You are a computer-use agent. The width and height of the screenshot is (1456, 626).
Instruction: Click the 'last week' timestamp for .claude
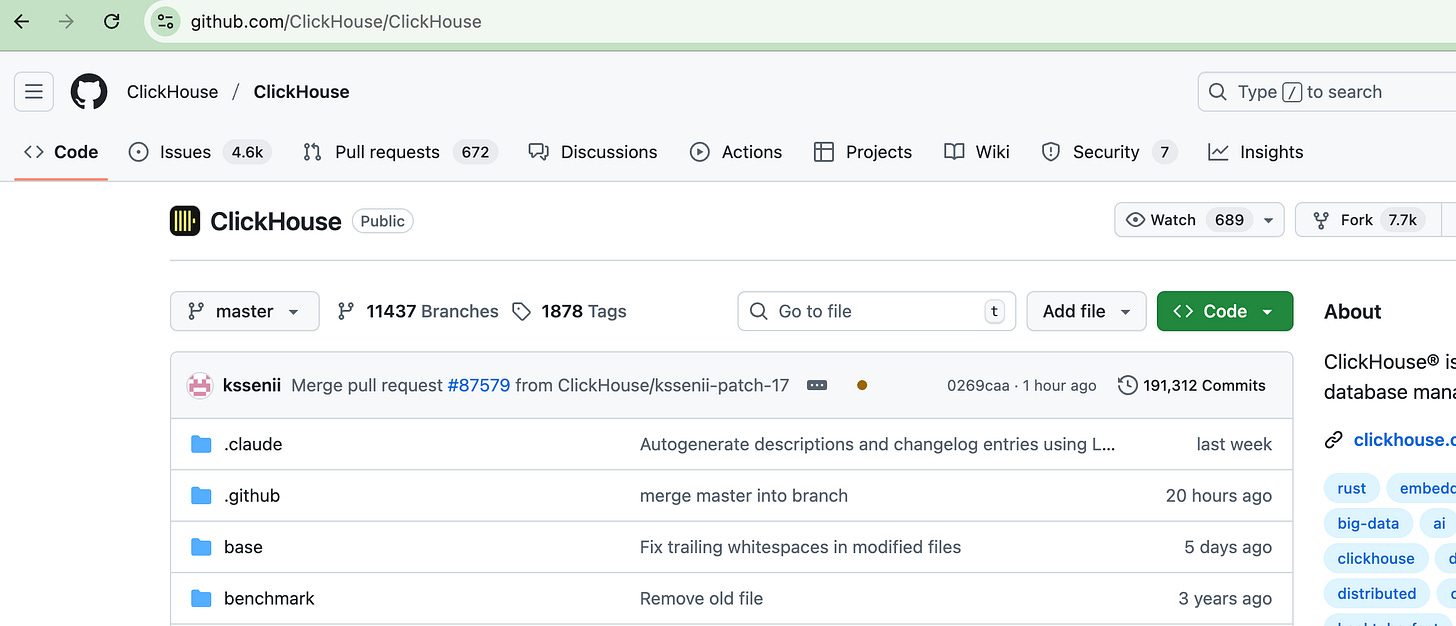point(1234,444)
